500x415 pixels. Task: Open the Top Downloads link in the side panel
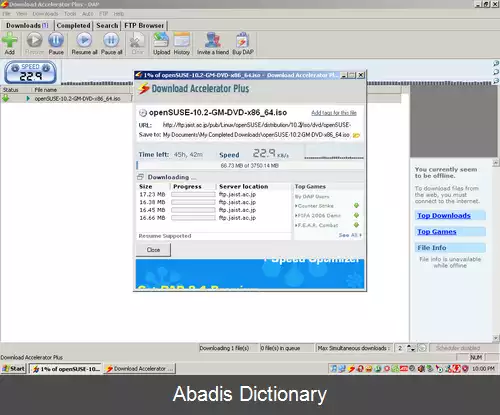point(444,215)
